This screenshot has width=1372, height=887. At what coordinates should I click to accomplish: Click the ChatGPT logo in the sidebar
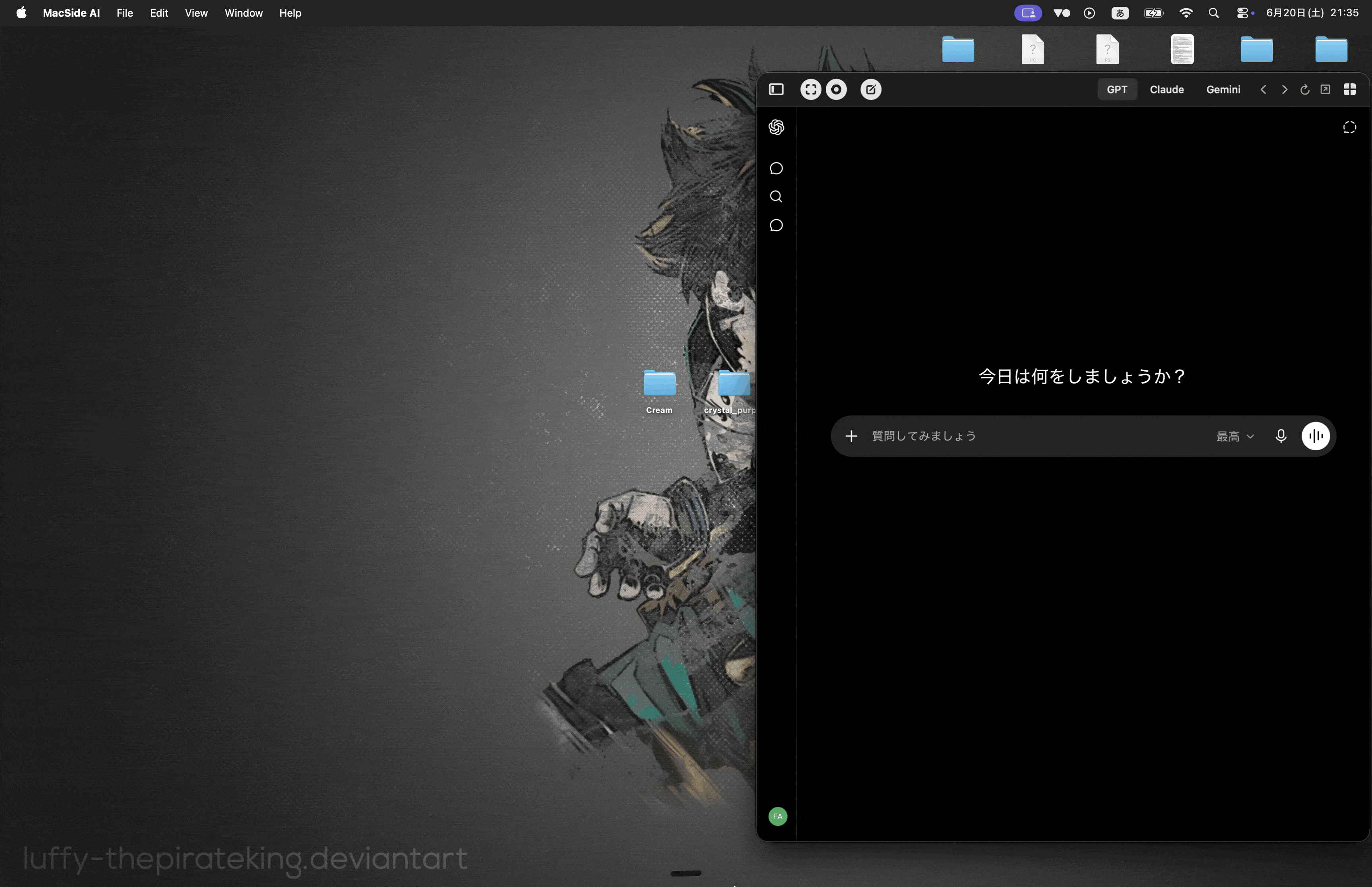[x=776, y=127]
